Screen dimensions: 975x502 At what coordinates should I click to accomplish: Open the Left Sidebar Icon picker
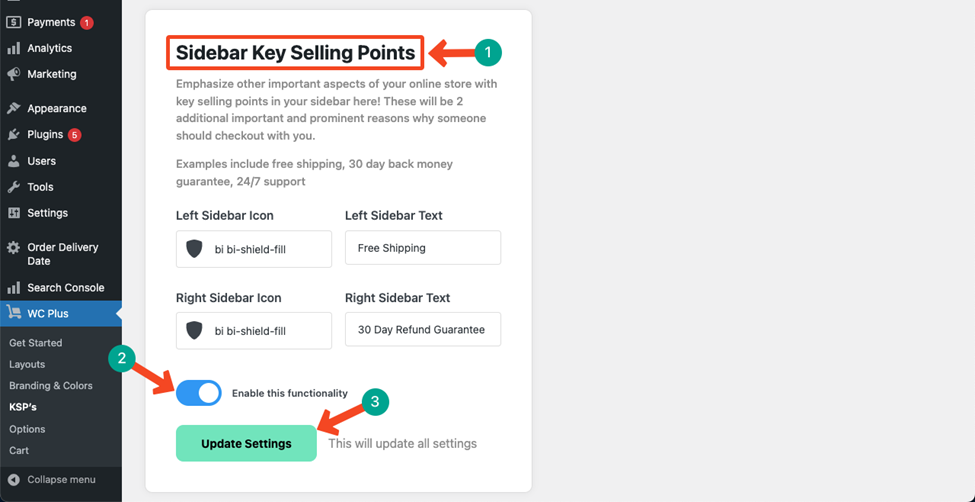click(254, 249)
